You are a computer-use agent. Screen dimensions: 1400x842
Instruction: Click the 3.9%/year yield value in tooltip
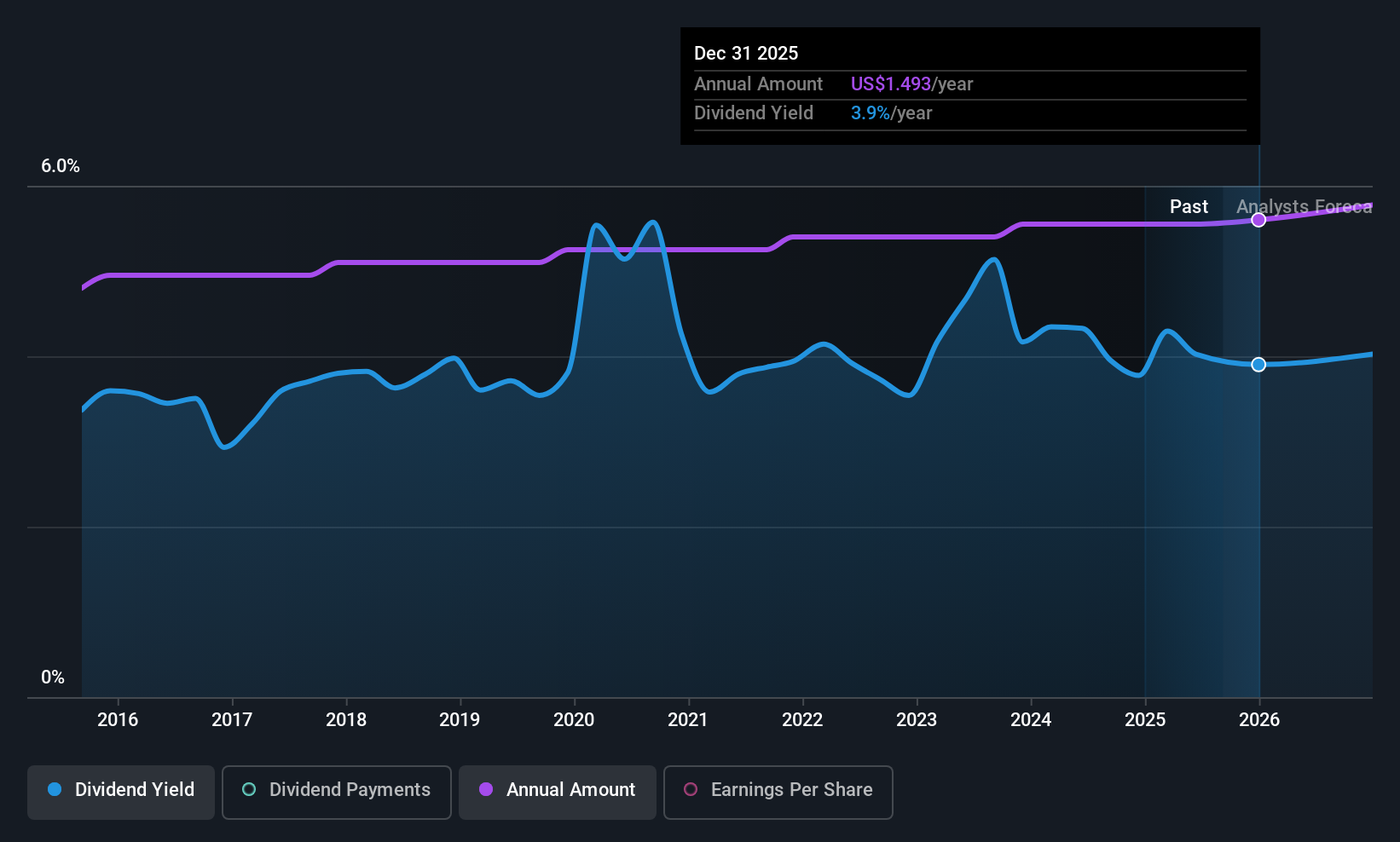tap(891, 113)
